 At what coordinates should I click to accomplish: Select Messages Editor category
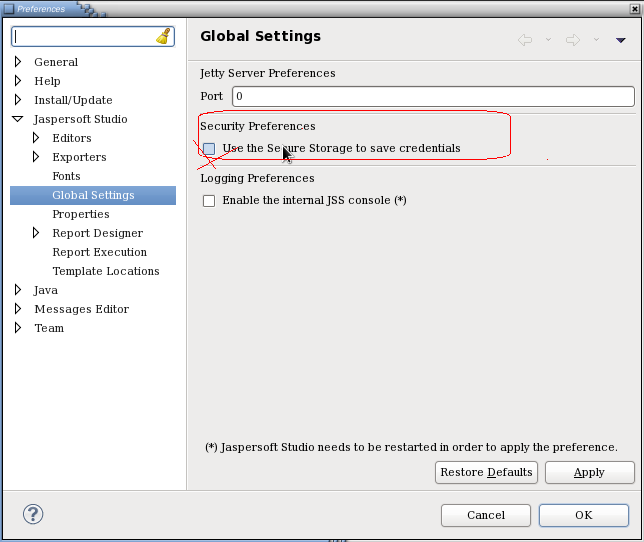pos(81,309)
